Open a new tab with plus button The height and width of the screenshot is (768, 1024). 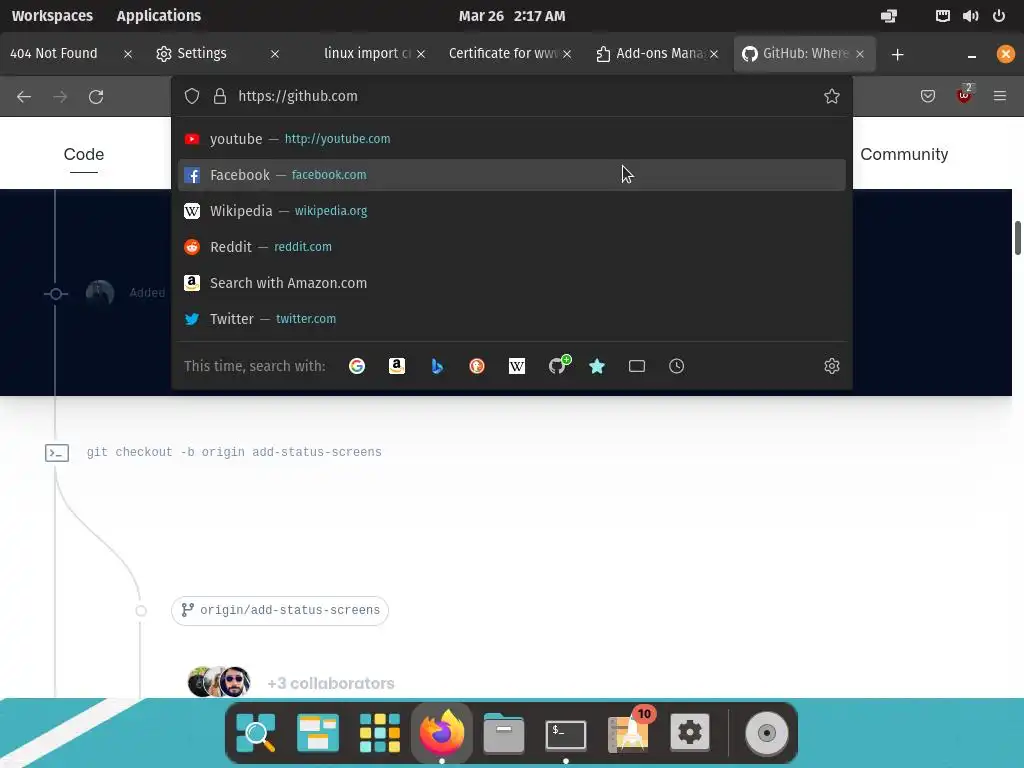click(897, 55)
